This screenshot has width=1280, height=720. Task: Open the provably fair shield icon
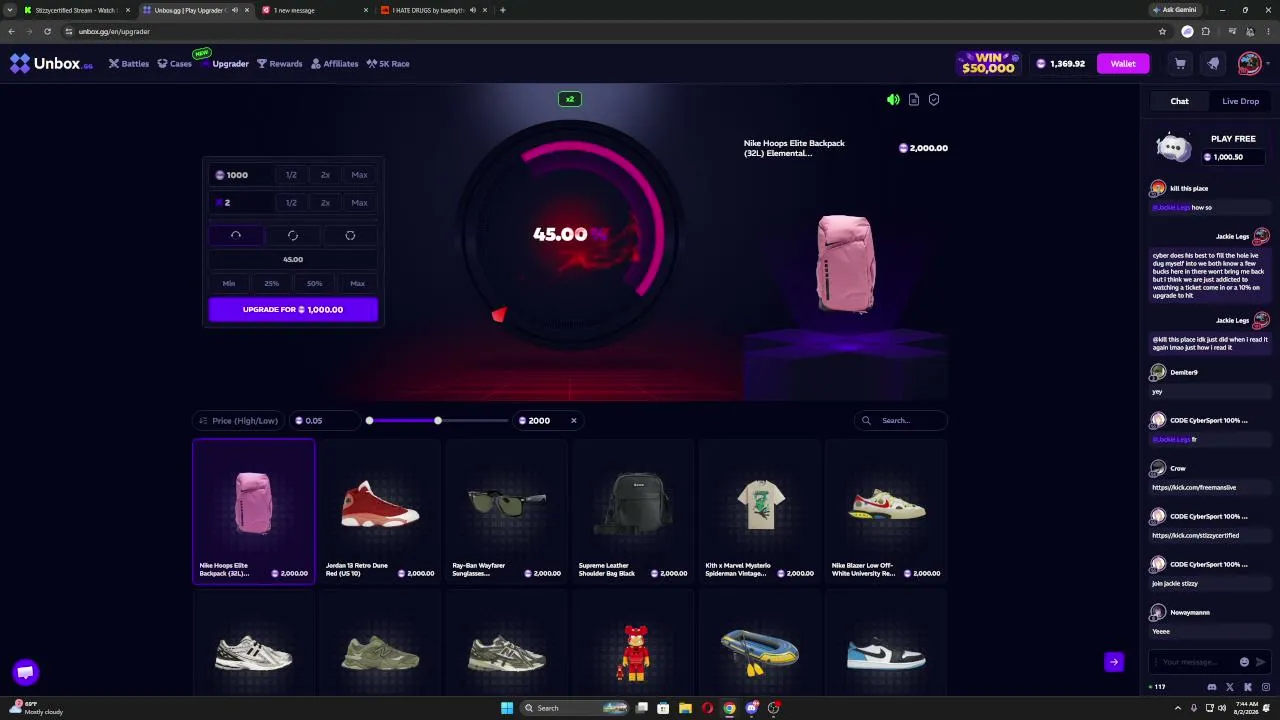coord(934,100)
